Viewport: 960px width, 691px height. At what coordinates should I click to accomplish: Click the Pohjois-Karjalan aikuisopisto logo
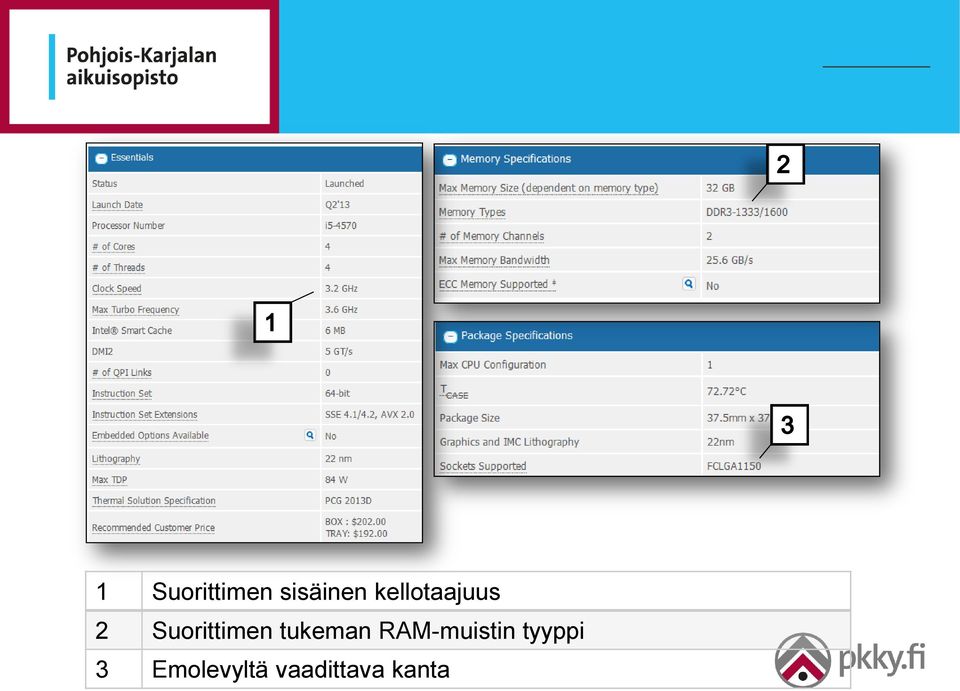140,66
